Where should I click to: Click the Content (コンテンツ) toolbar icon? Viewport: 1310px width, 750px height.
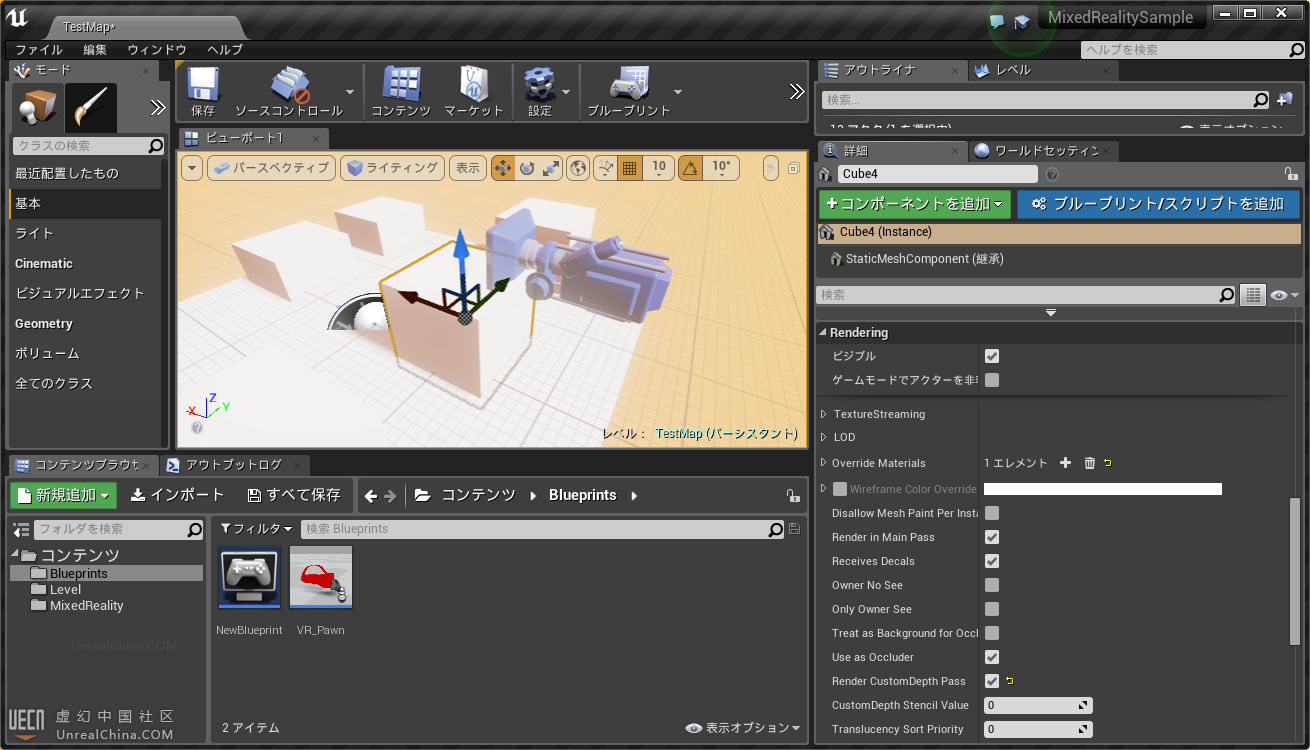tap(400, 89)
